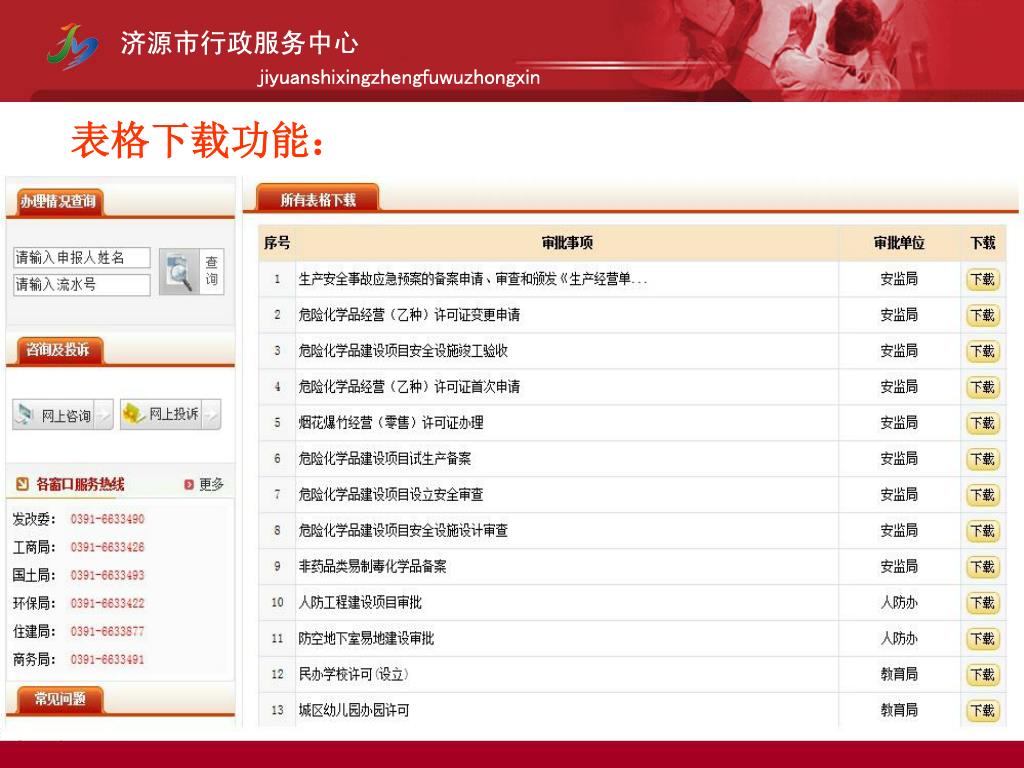Click the 更多 link in hotline section
Viewport: 1024px width, 768px height.
pyautogui.click(x=212, y=484)
